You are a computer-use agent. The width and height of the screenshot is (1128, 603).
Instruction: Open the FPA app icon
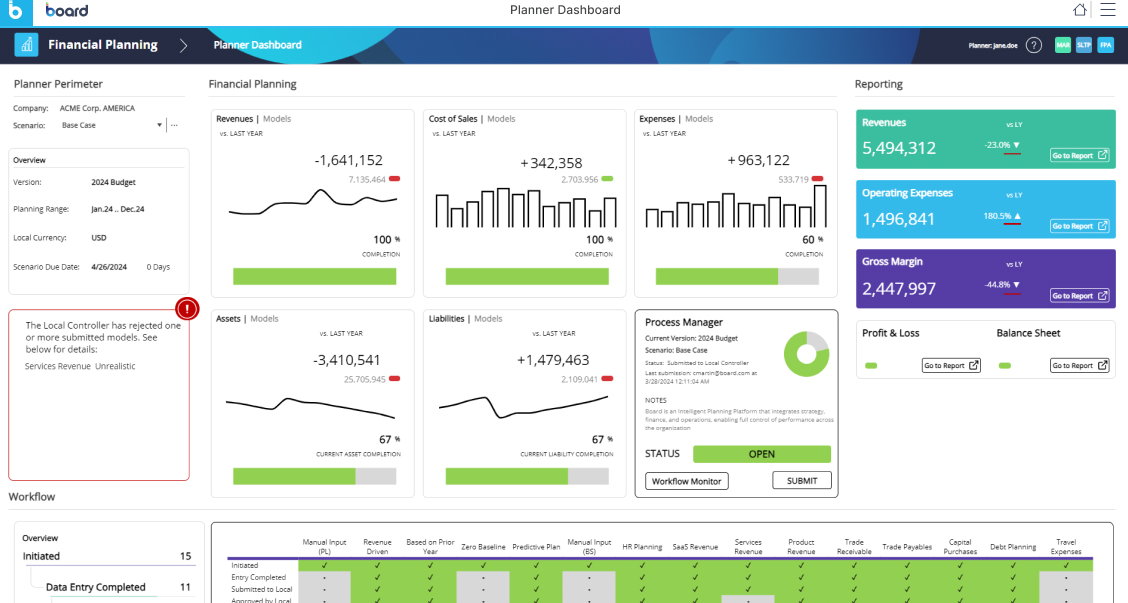tap(1105, 45)
